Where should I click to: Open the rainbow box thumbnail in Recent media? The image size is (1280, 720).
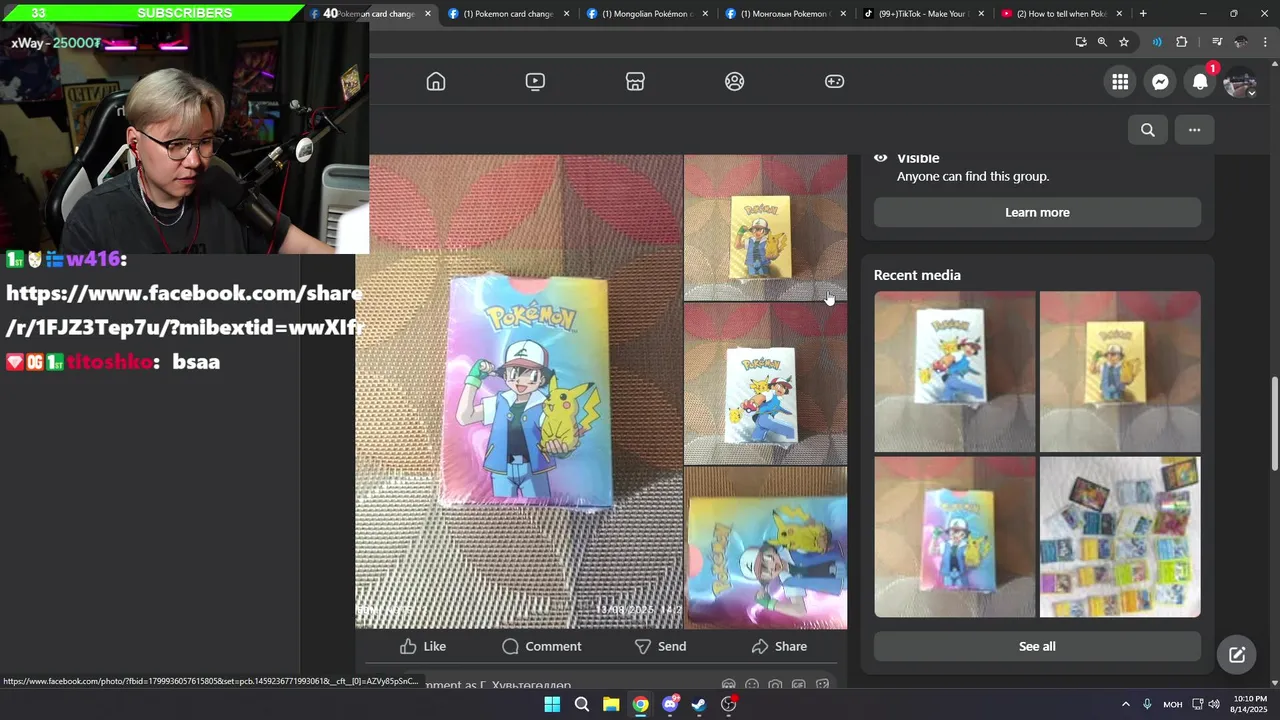click(x=955, y=537)
